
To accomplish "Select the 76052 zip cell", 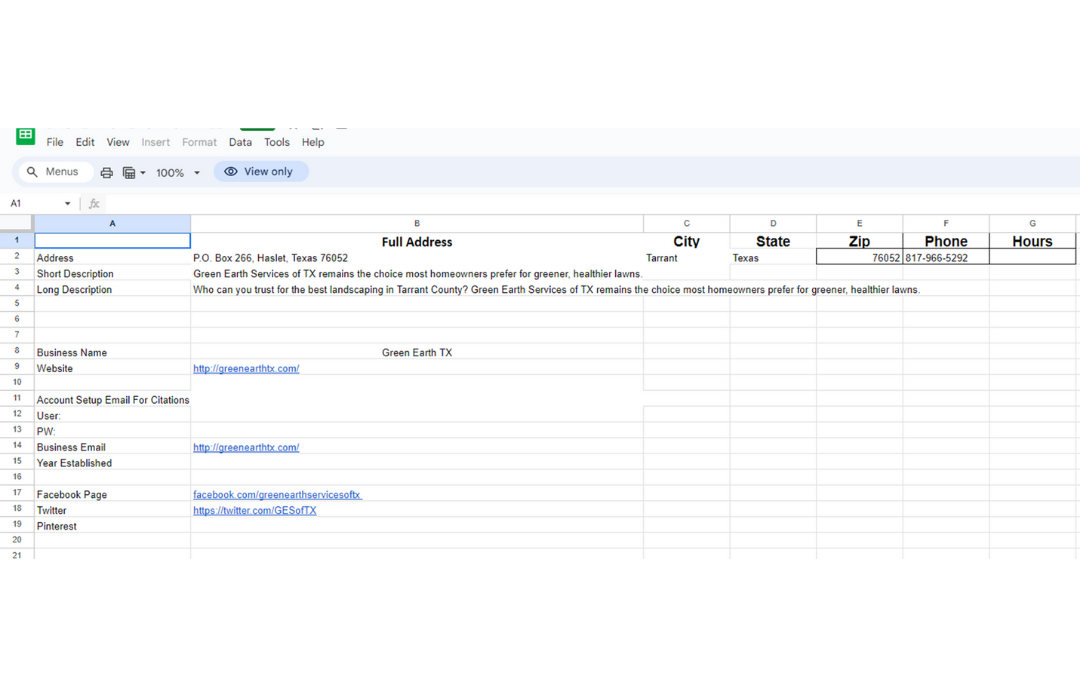I will tap(860, 258).
